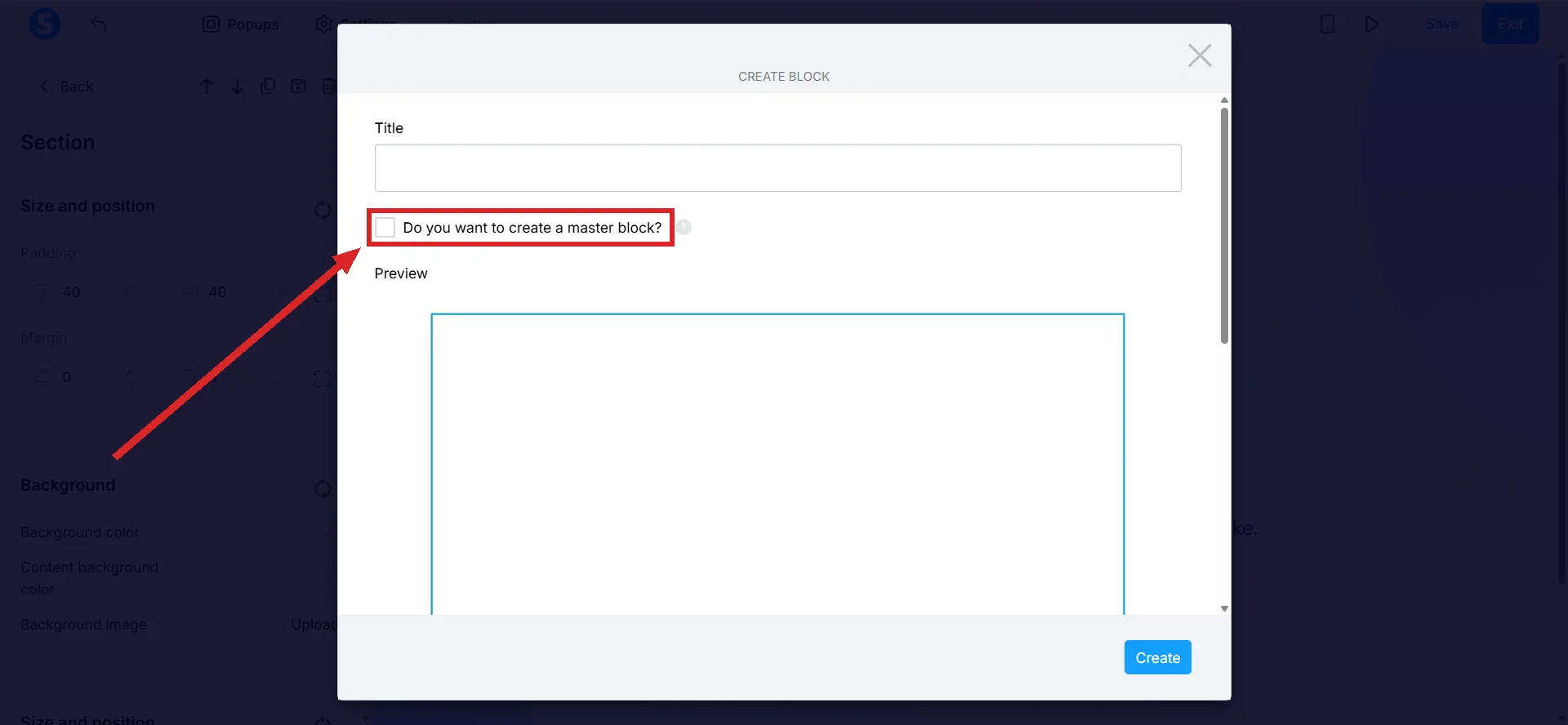1568x725 pixels.
Task: Click the vertical padding stepper arrows
Action: click(130, 292)
